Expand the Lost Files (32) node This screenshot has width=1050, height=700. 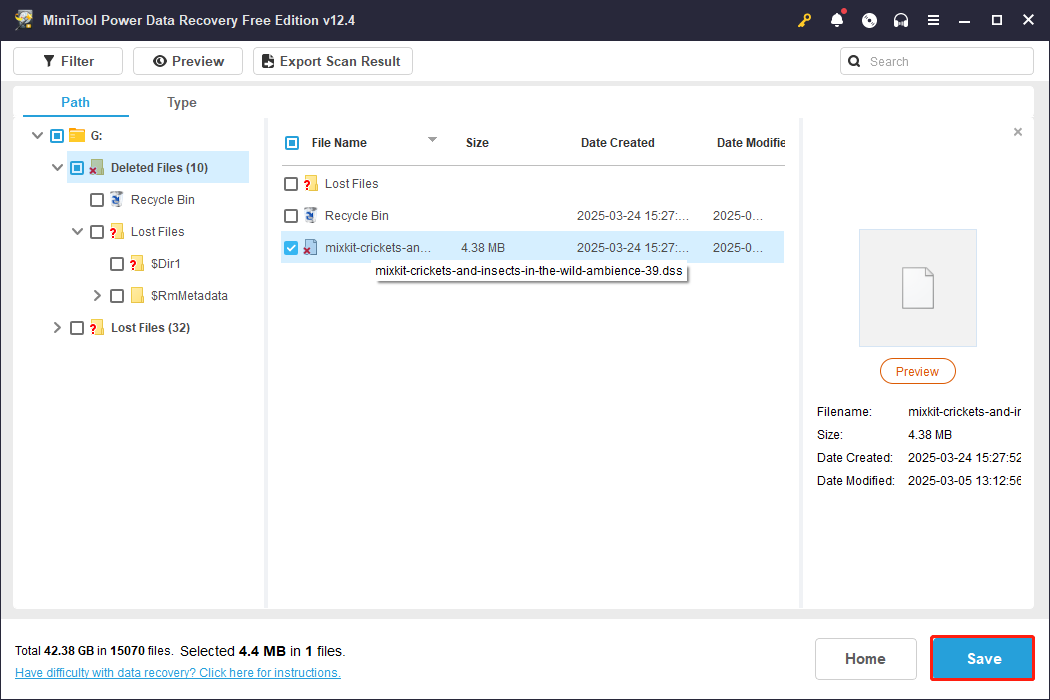click(57, 328)
